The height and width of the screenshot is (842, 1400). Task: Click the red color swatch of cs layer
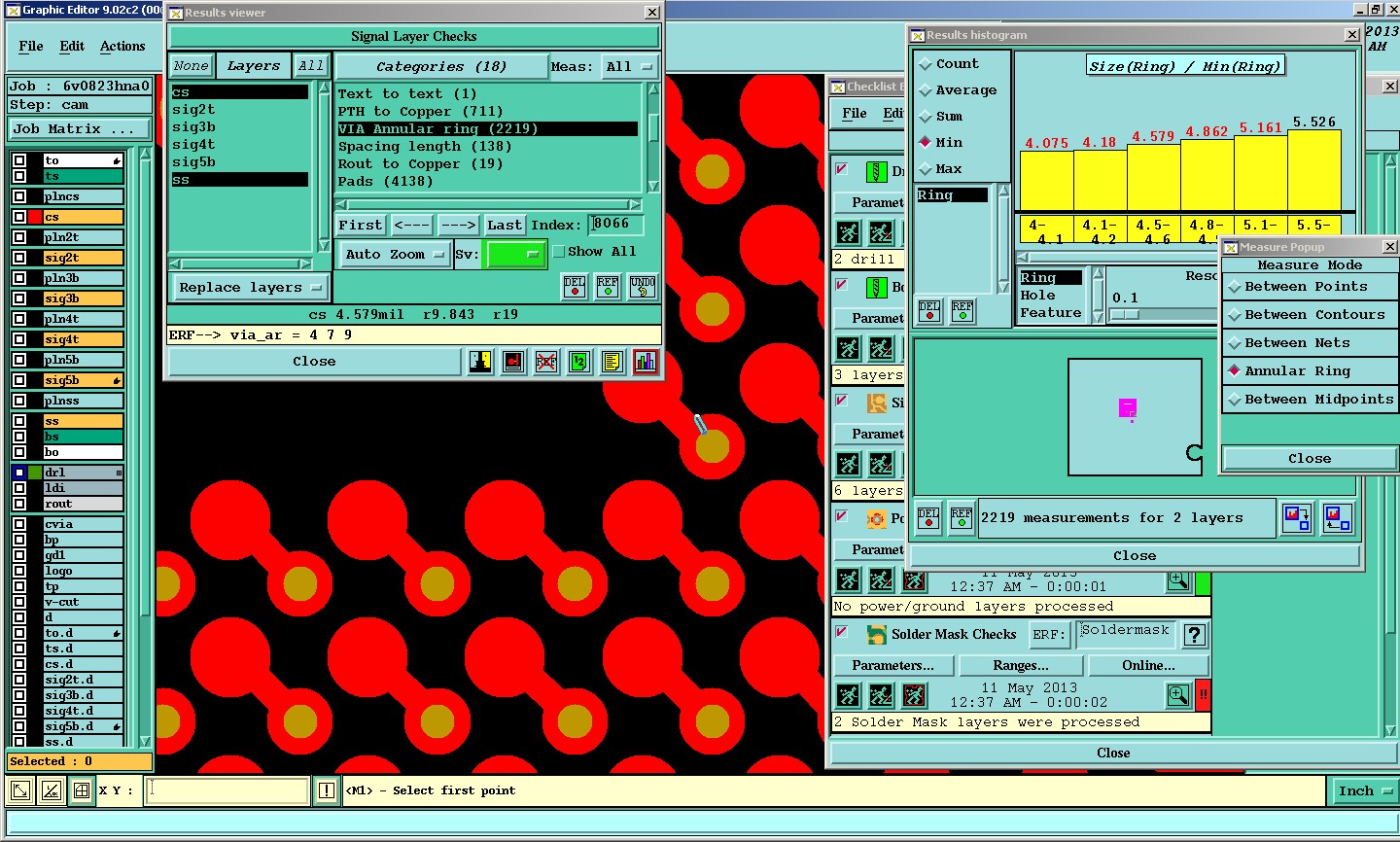point(35,217)
